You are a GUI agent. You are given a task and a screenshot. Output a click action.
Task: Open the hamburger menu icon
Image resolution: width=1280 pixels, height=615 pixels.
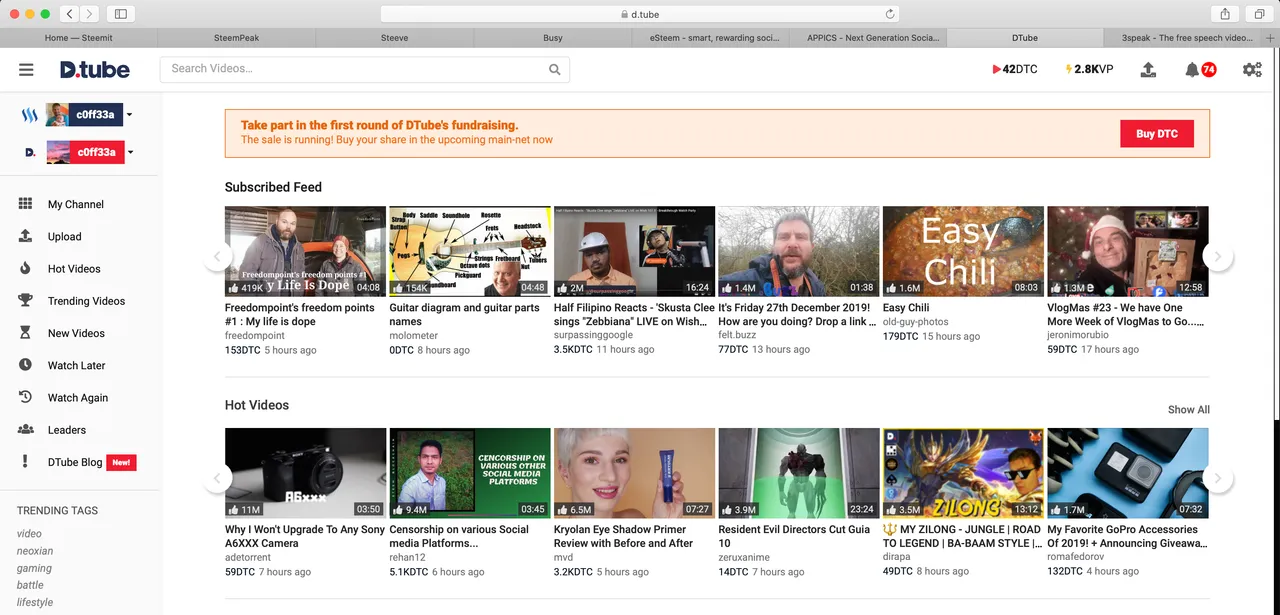coord(26,70)
